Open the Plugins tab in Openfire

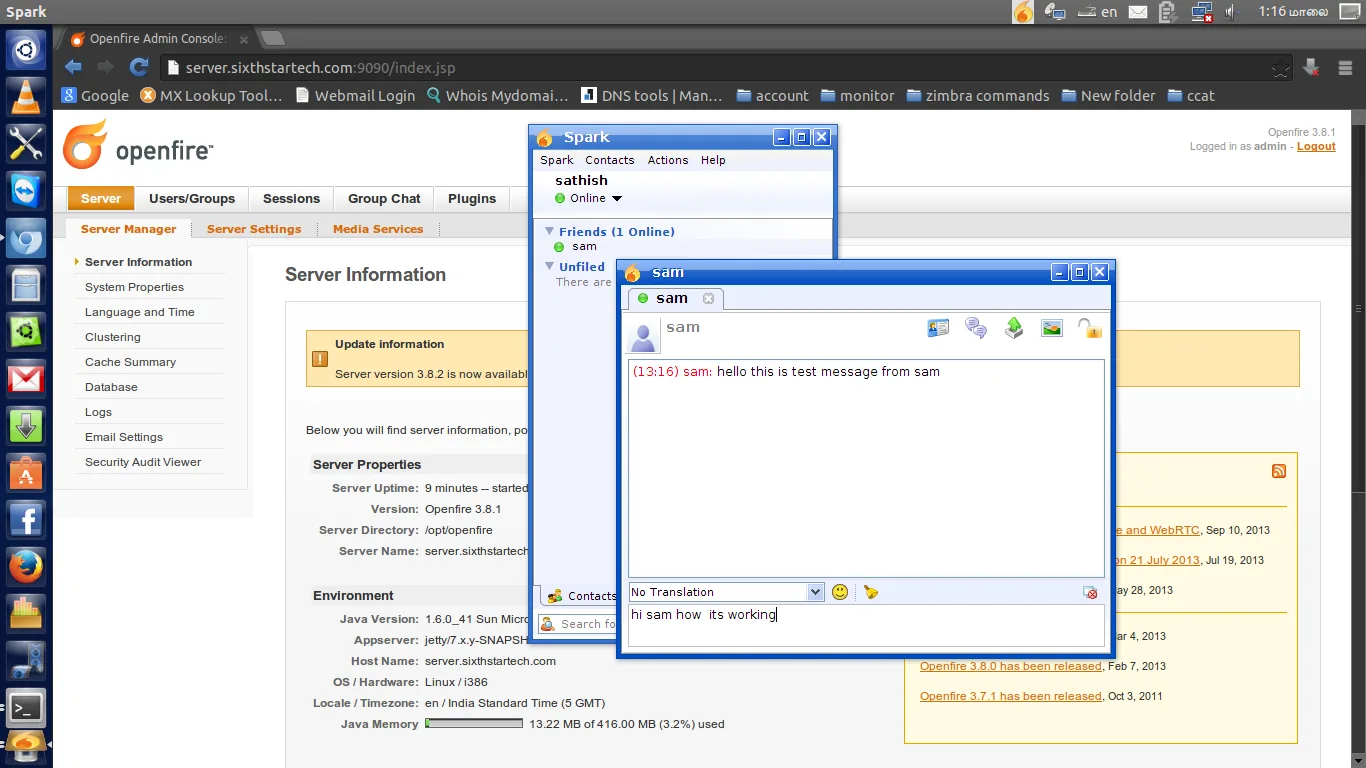[x=472, y=198]
